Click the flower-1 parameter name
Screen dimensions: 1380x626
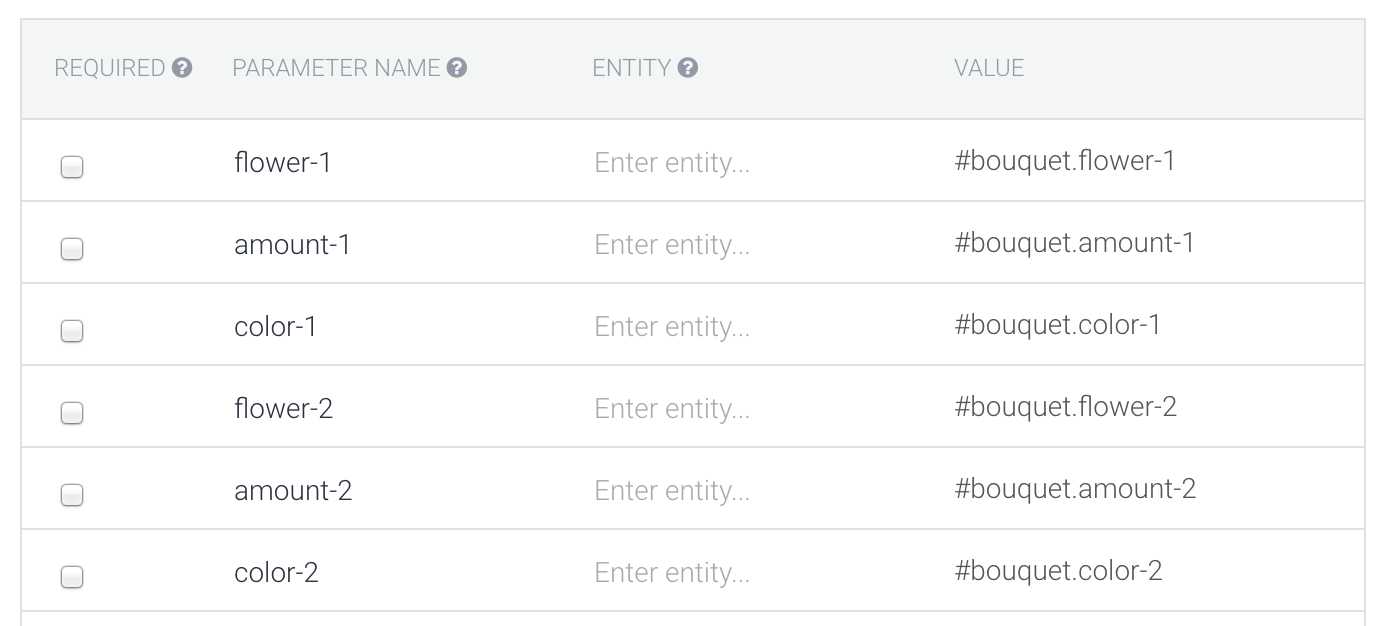tap(282, 161)
